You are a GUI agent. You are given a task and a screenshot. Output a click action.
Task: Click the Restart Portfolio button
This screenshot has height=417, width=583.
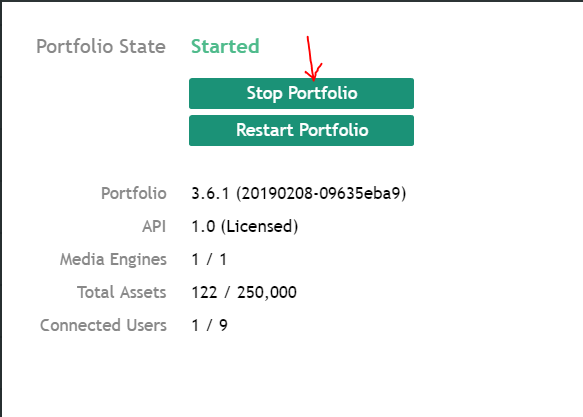pos(301,130)
